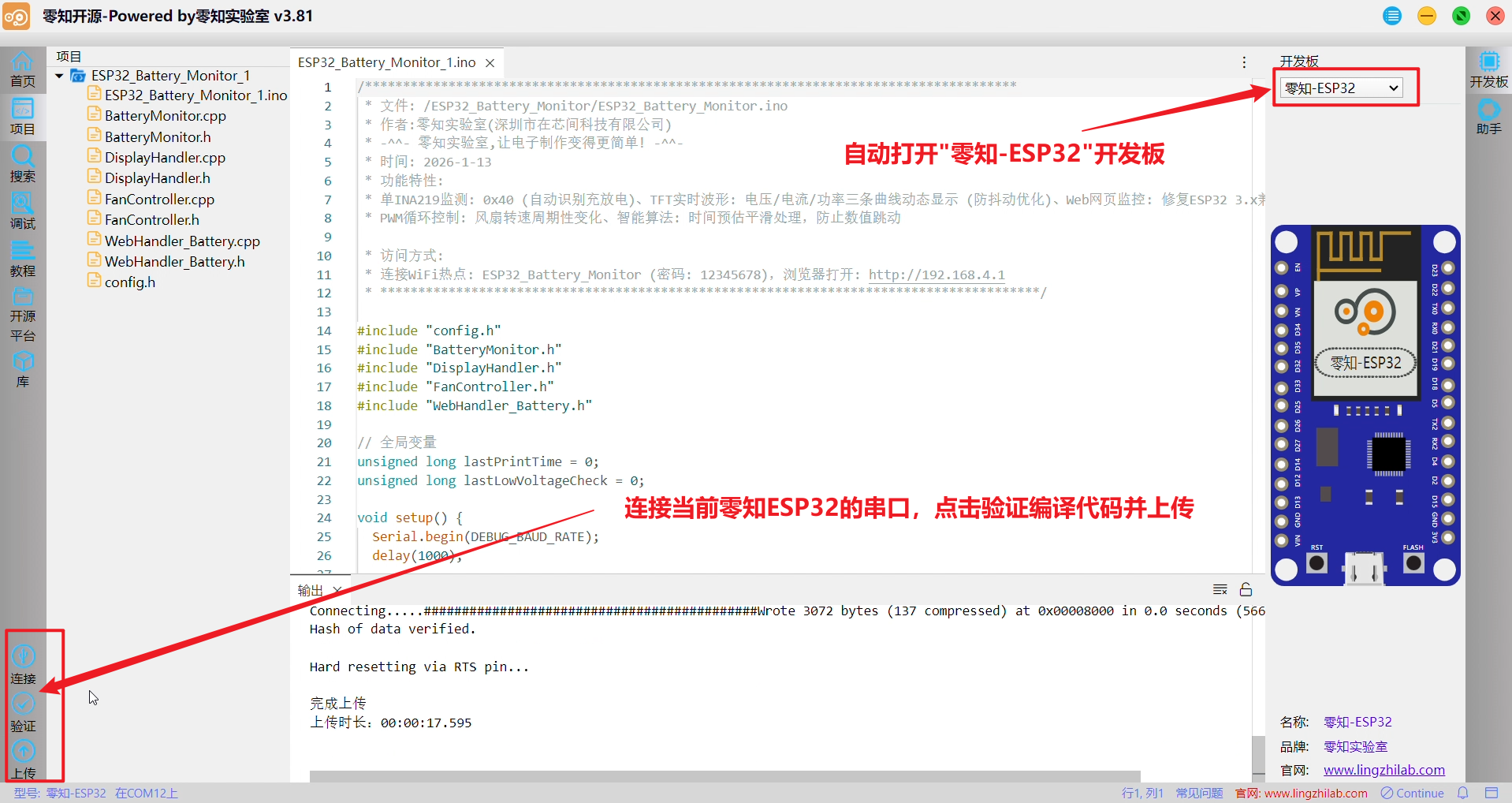This screenshot has width=1512, height=803.
Task: Open FanController.cpp file
Action: (151, 200)
